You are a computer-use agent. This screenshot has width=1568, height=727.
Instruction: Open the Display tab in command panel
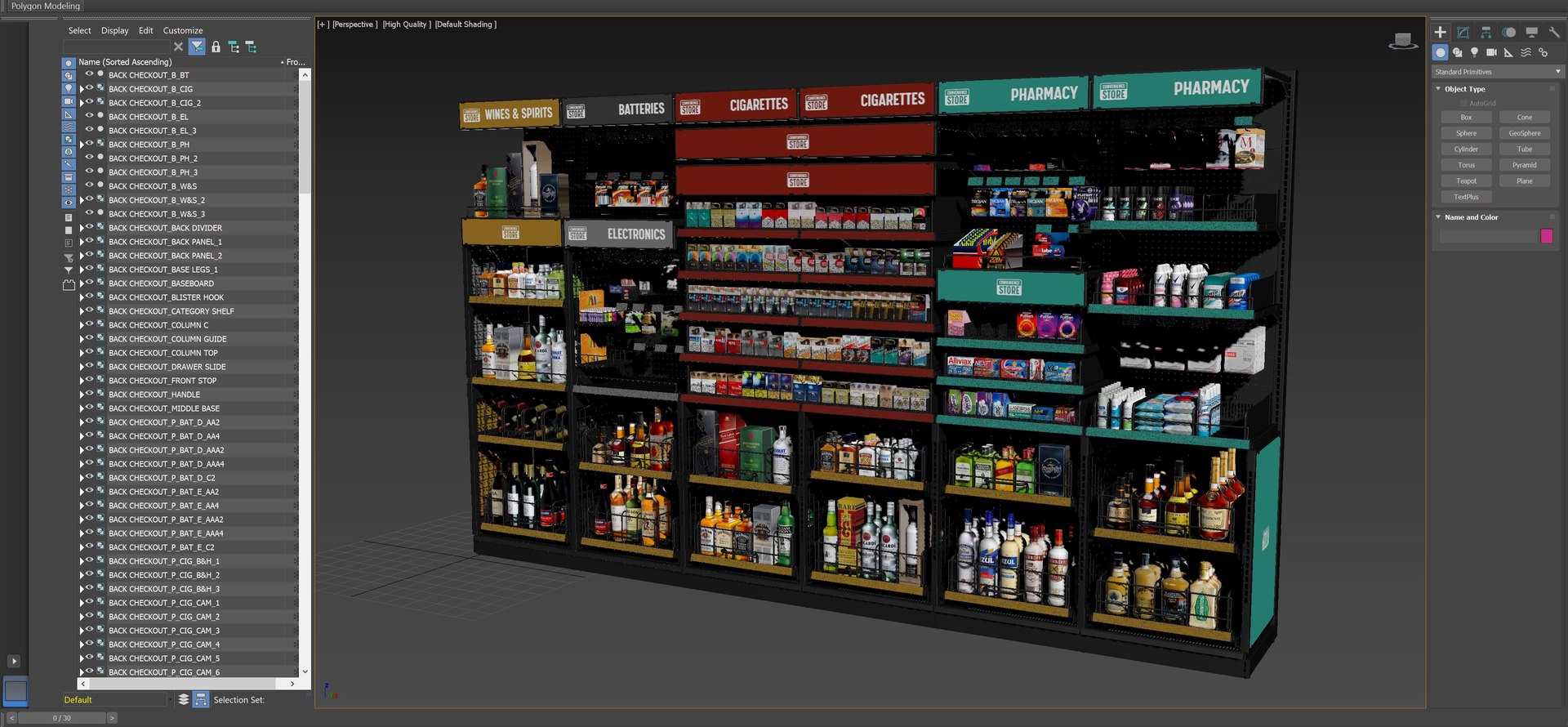click(x=1532, y=32)
